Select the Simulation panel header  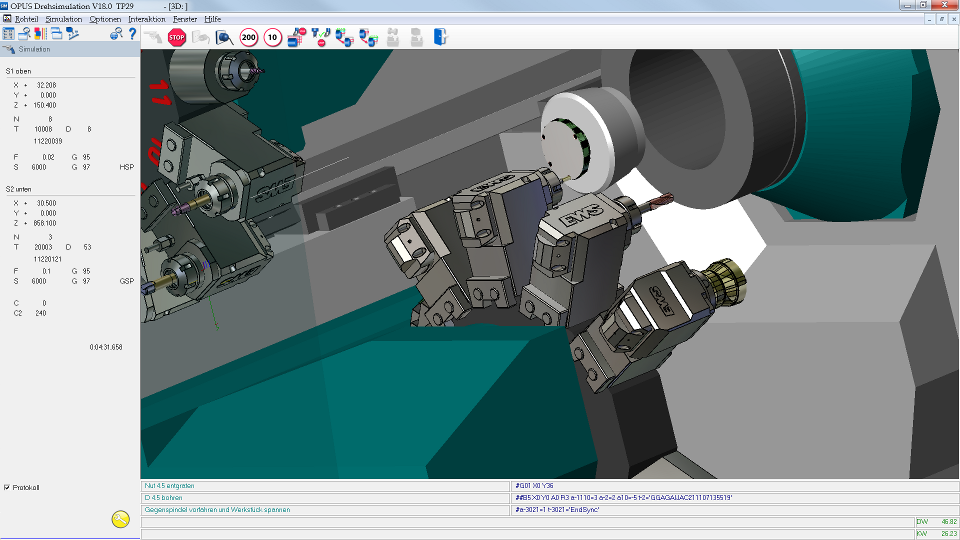pyautogui.click(x=70, y=49)
